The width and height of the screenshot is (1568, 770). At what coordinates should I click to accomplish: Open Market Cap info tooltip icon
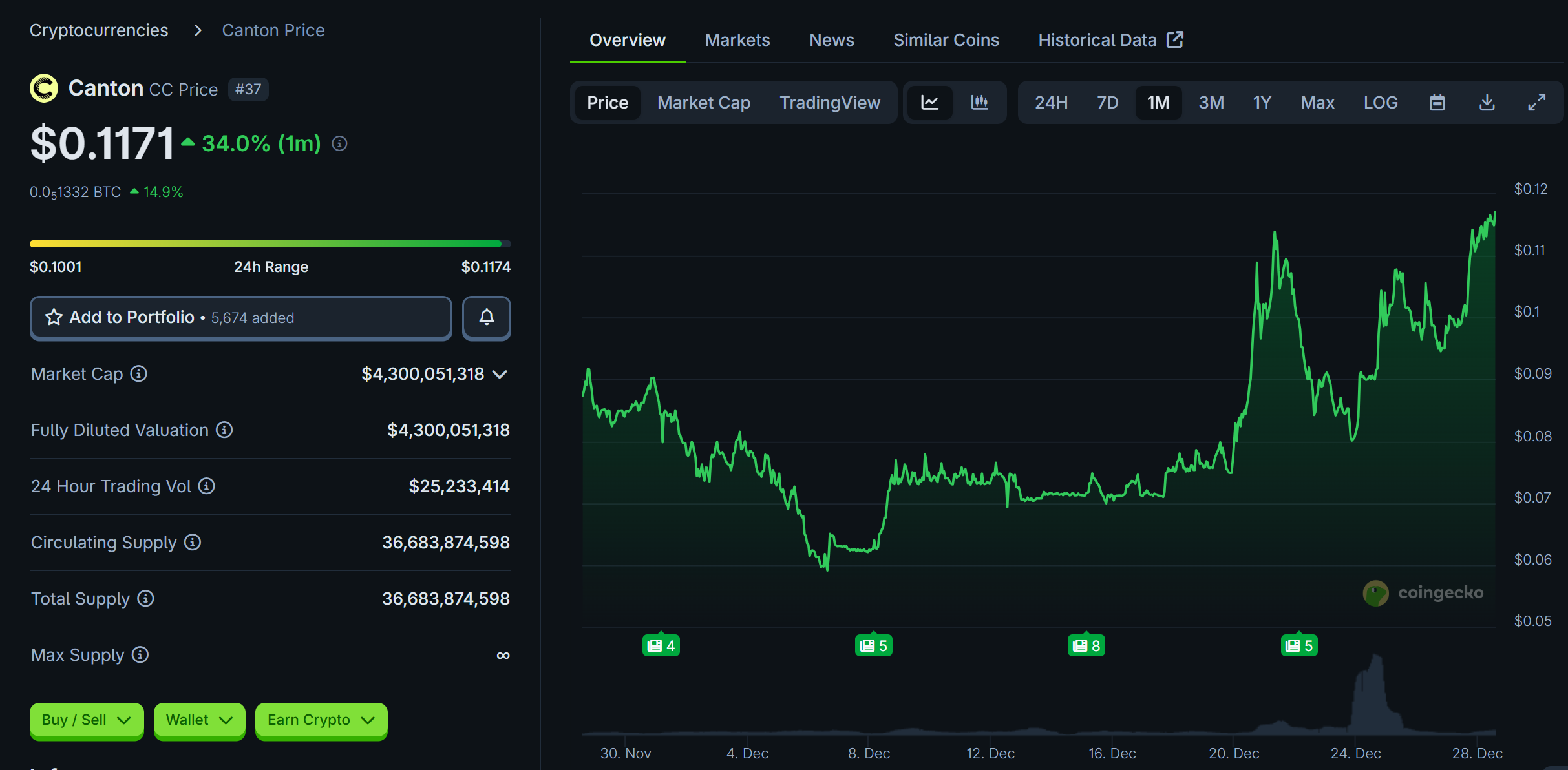[x=139, y=373]
